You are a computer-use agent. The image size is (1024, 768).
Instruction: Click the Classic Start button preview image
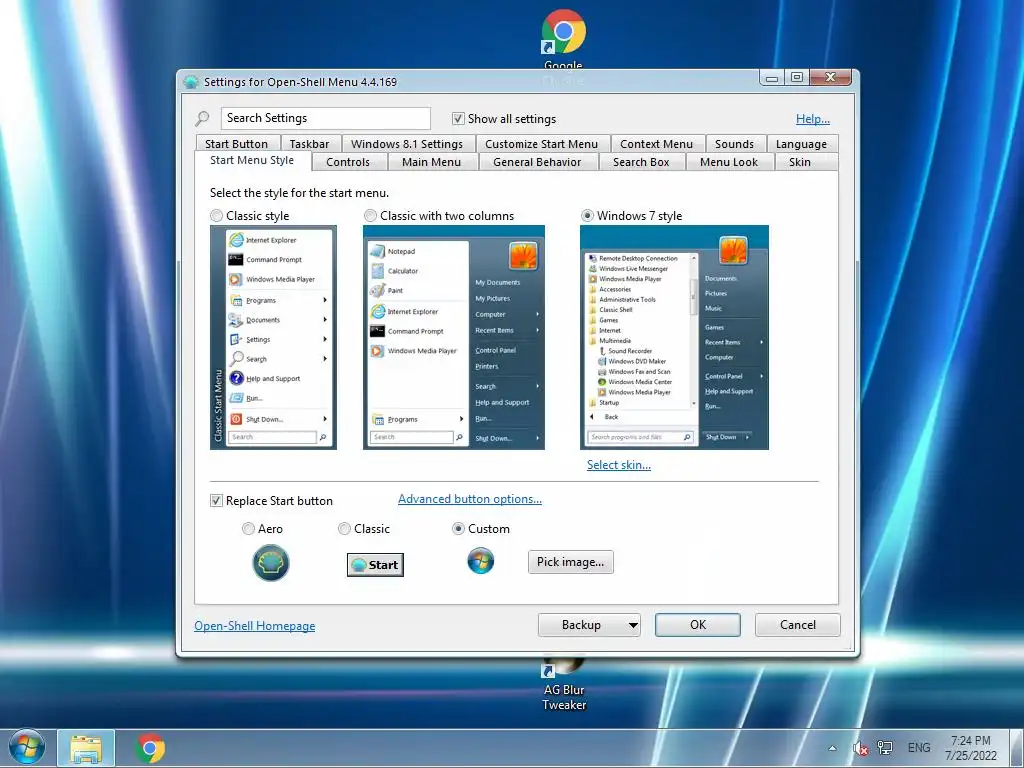point(375,565)
